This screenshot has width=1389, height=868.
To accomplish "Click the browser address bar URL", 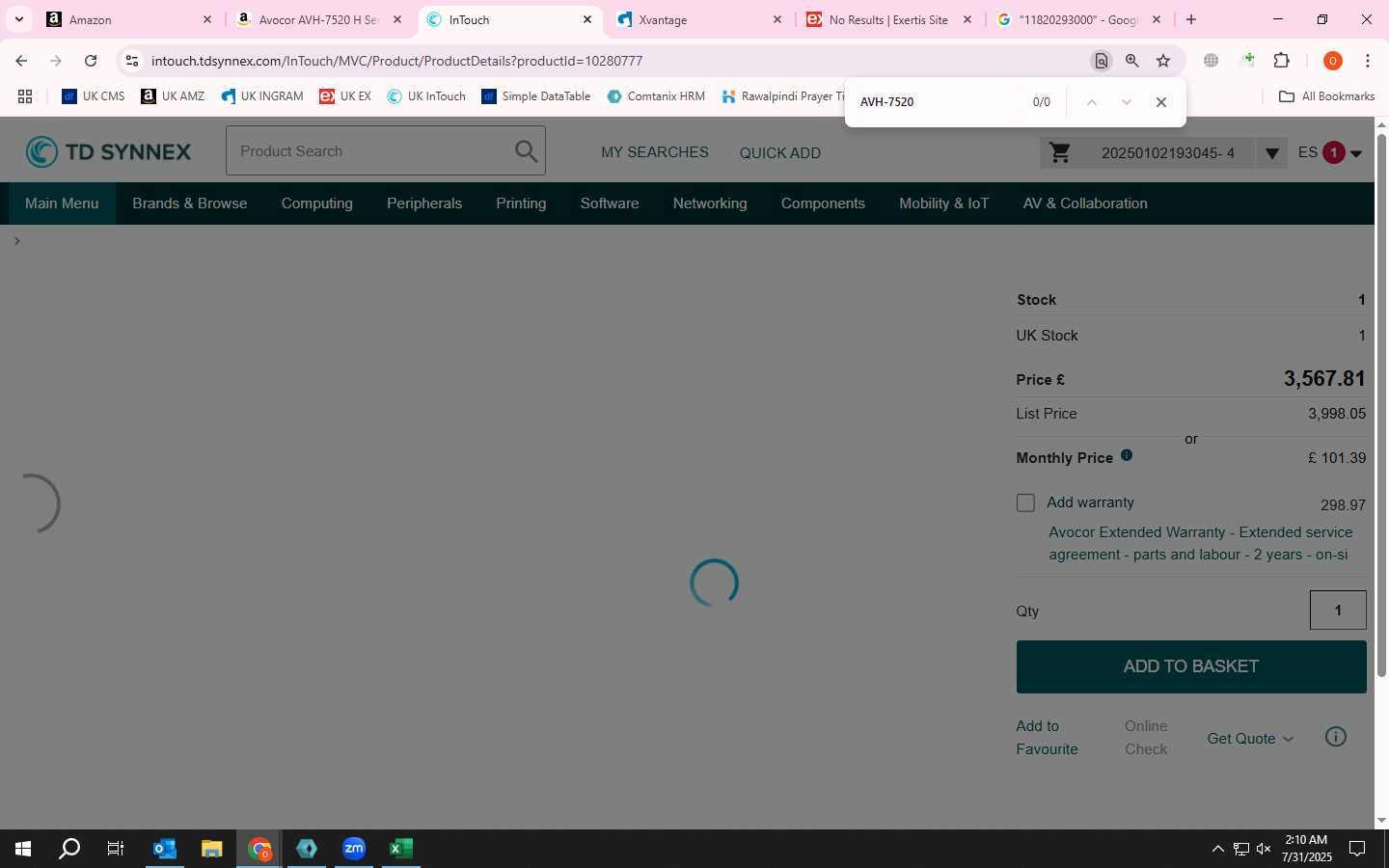I will click(396, 61).
